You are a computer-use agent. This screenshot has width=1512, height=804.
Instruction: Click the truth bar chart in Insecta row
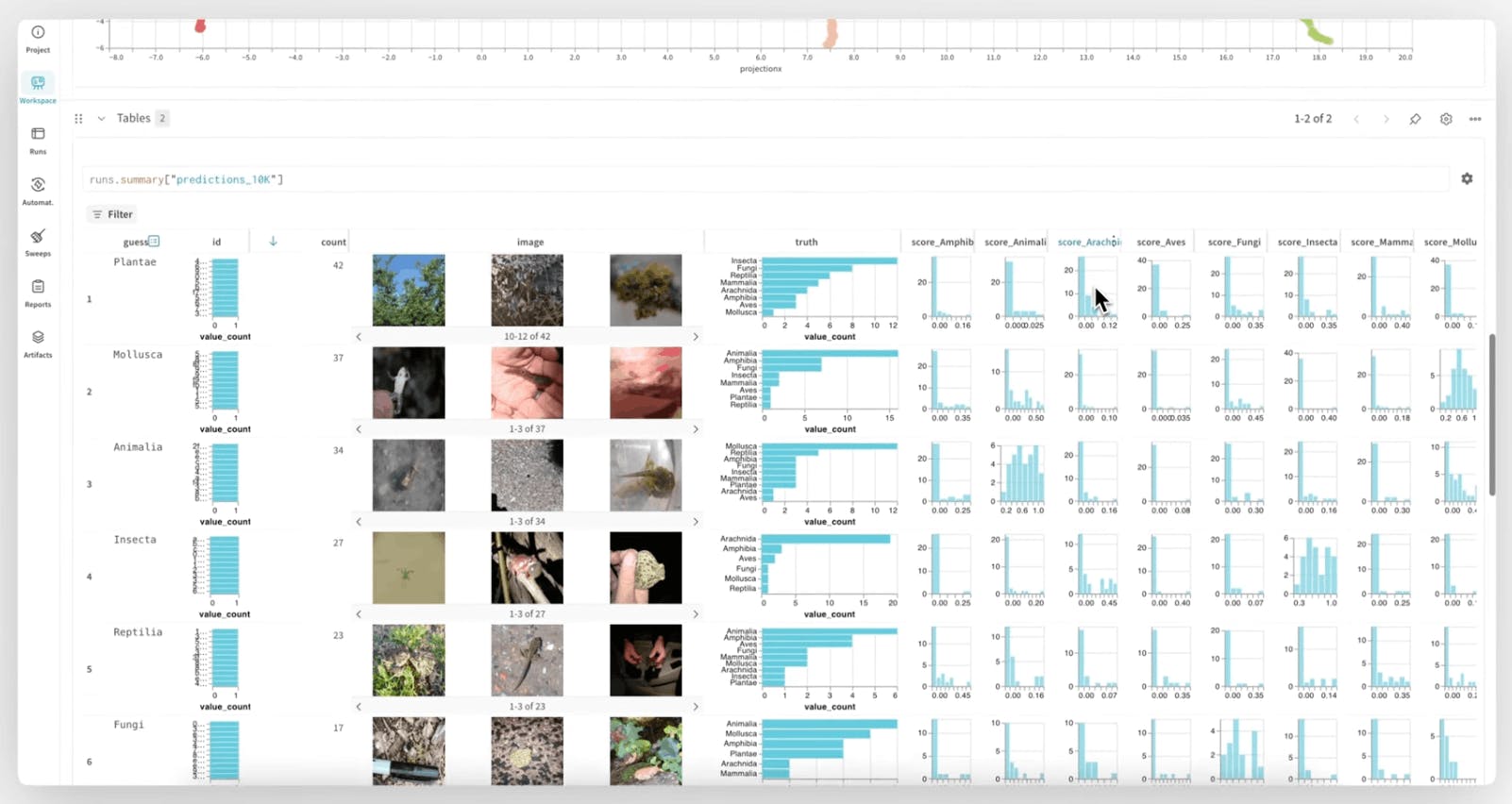(808, 576)
